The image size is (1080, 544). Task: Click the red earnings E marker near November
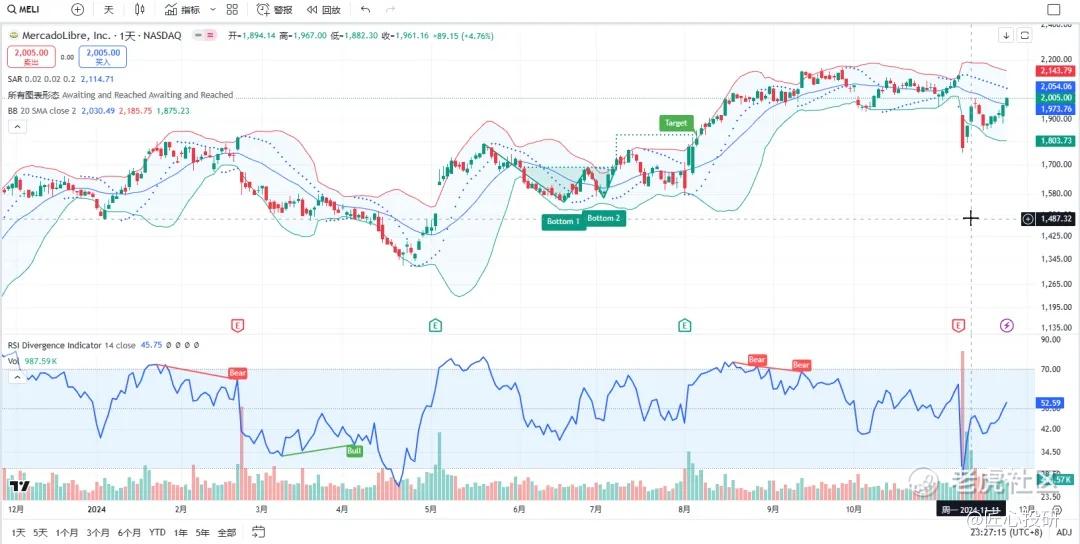click(957, 325)
